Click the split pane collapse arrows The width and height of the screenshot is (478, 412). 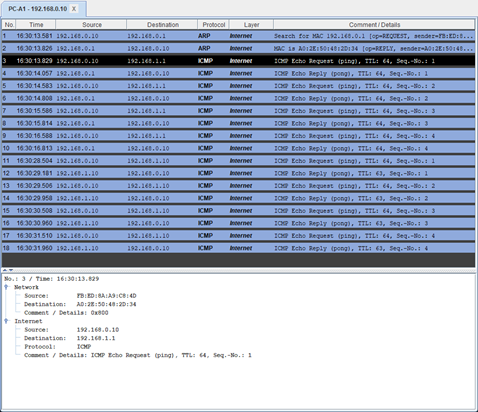(x=8, y=270)
